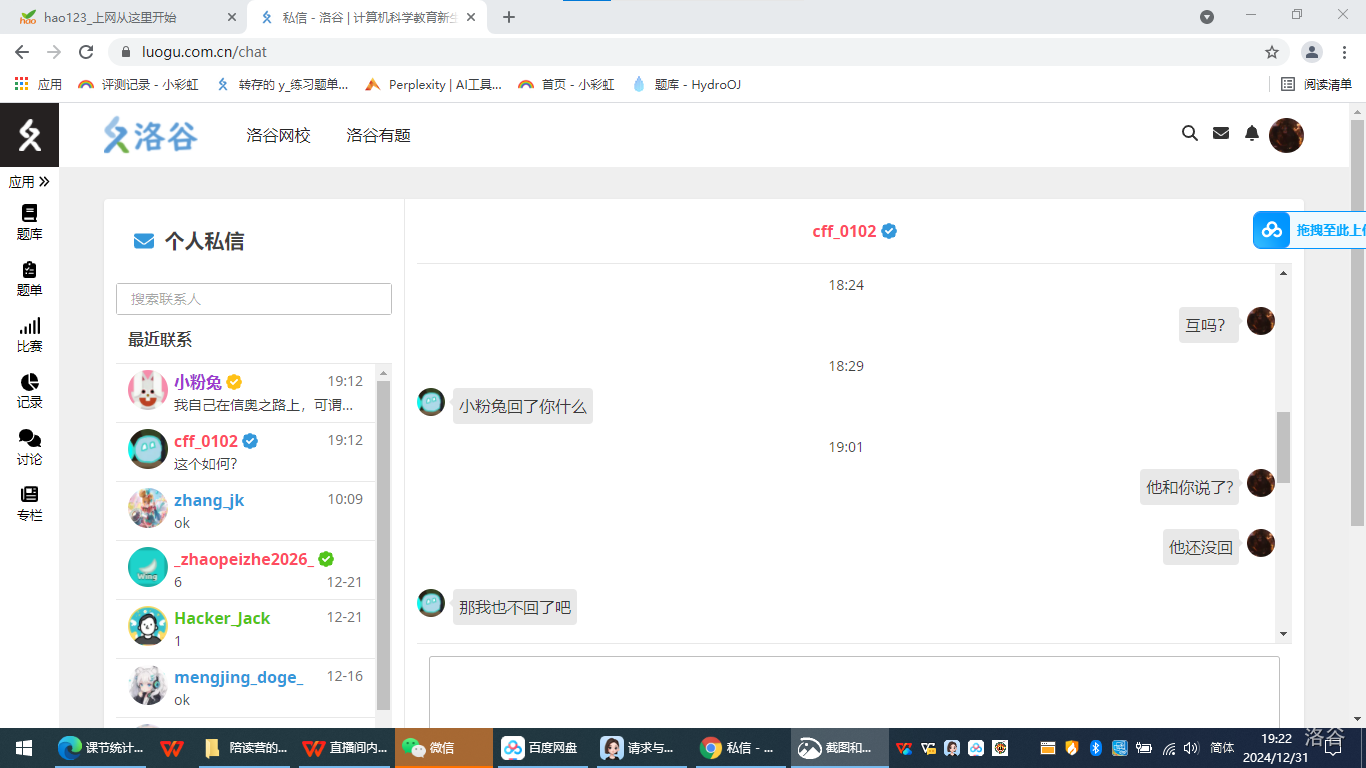The image size is (1366, 768).
Task: Click the message text input box
Action: point(854,690)
